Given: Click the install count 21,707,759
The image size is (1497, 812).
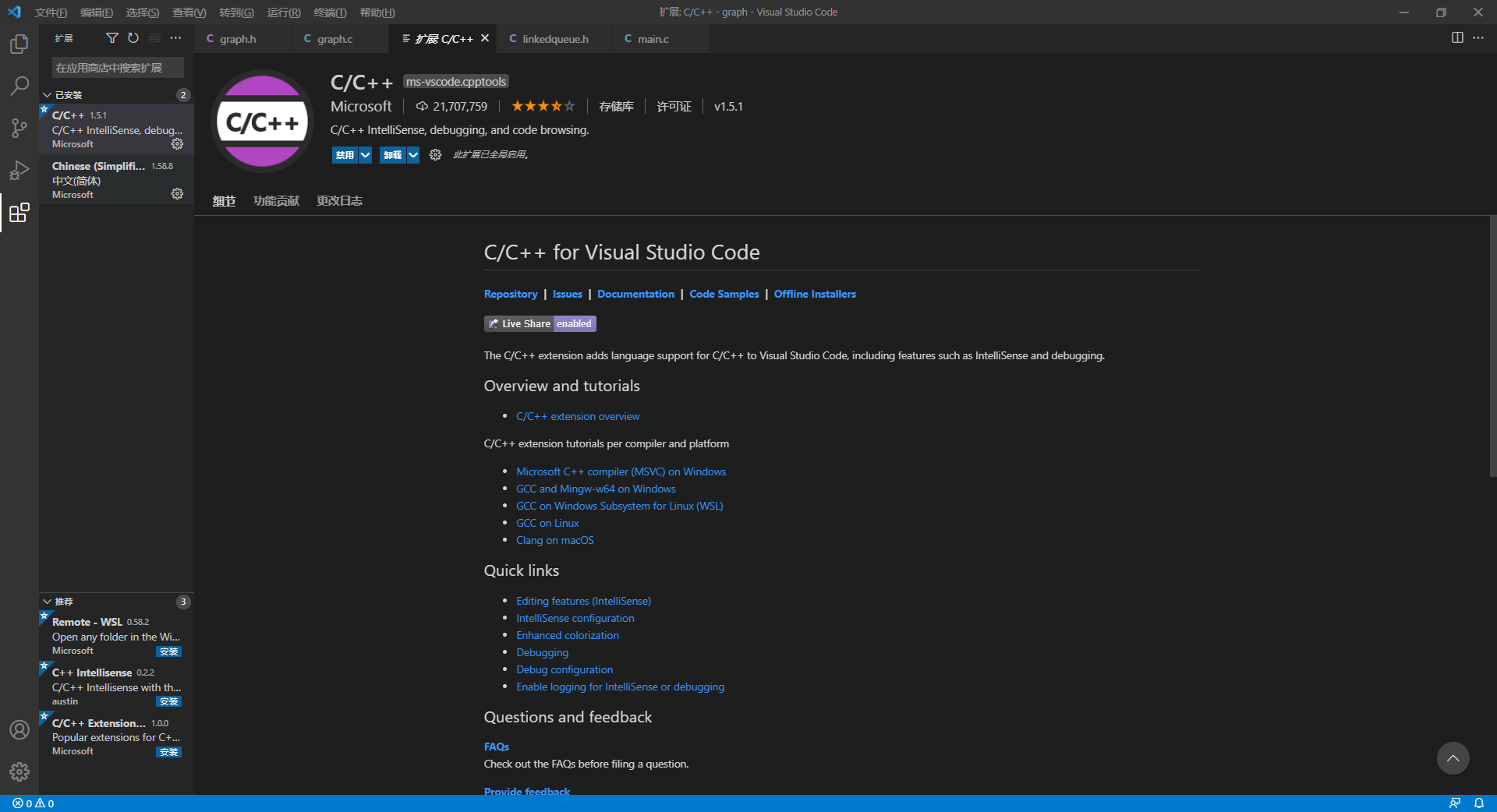Looking at the screenshot, I should point(451,107).
